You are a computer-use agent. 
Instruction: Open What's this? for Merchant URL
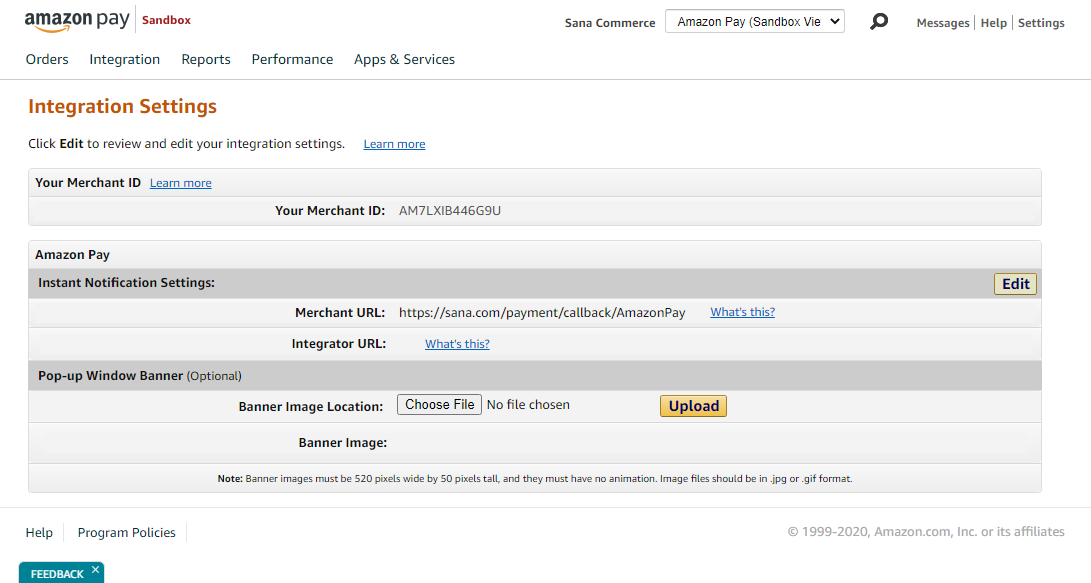coord(742,312)
